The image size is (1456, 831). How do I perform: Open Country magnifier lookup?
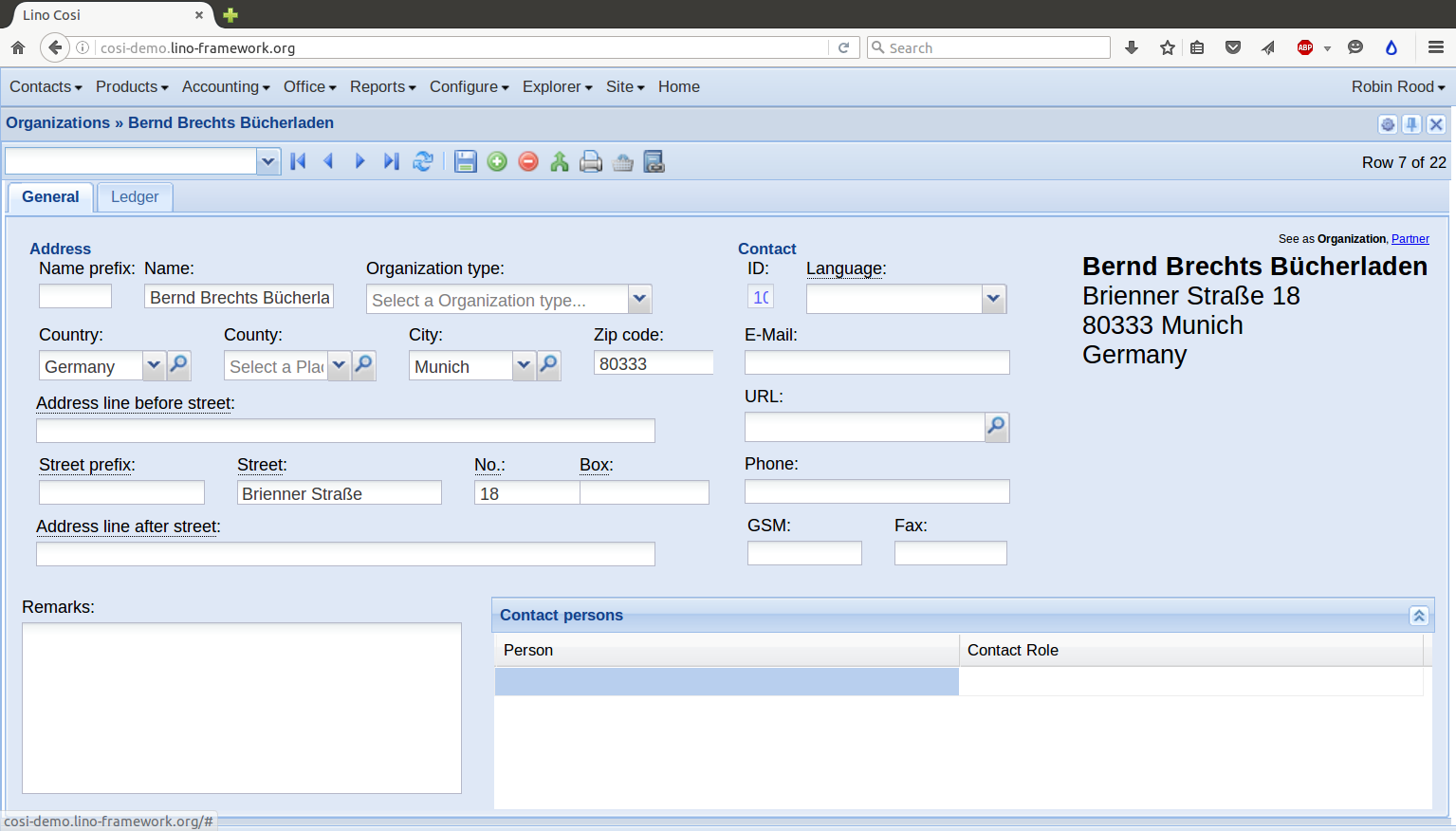tap(178, 365)
